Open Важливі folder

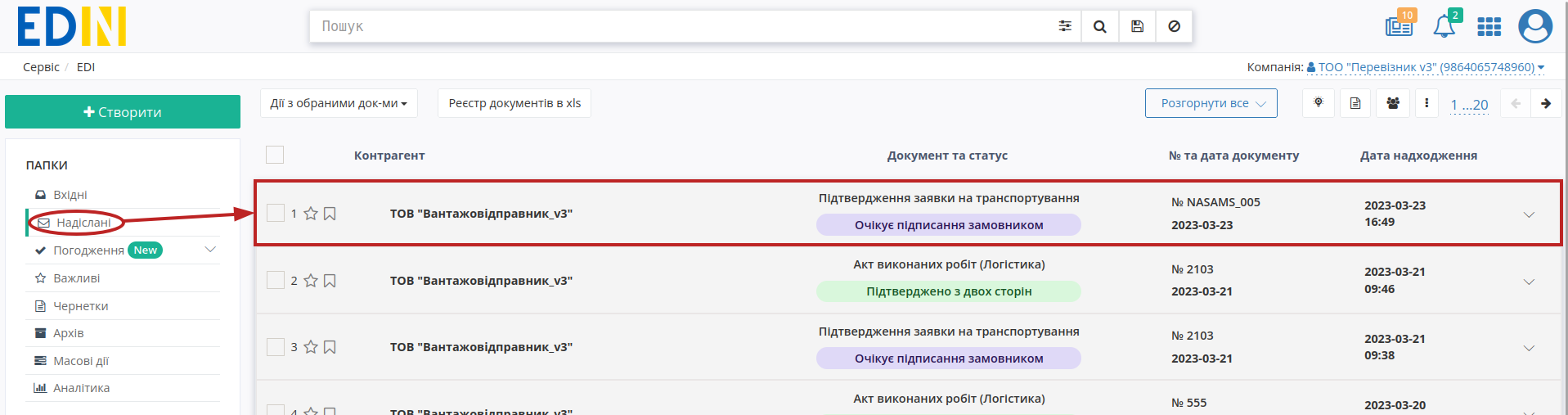(x=77, y=278)
